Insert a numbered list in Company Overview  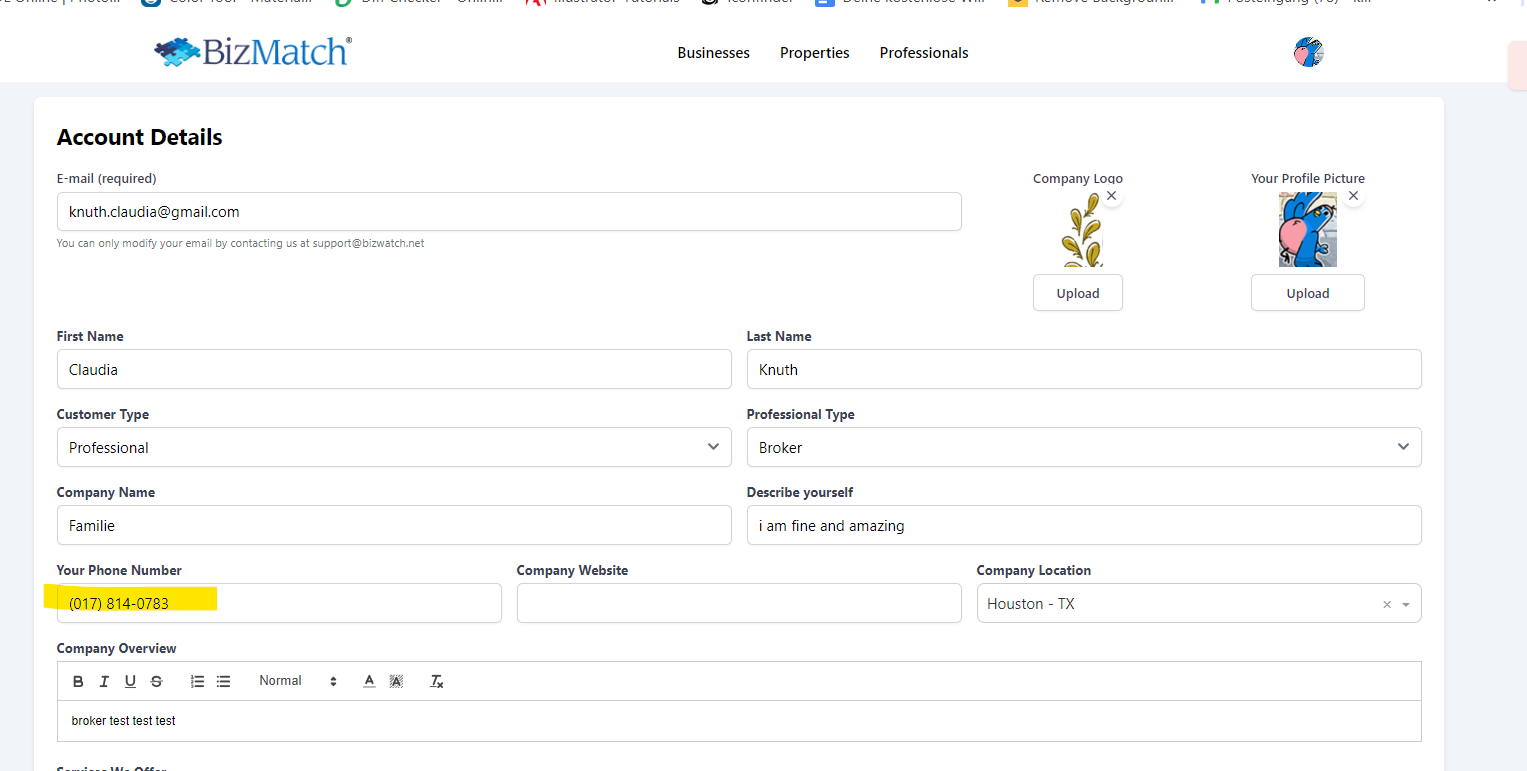point(197,681)
